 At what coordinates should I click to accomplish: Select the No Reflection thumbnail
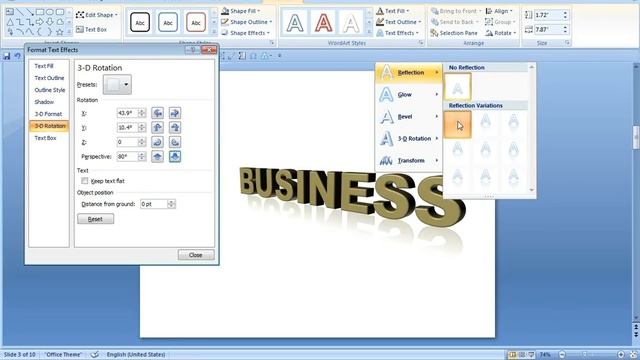pyautogui.click(x=458, y=87)
